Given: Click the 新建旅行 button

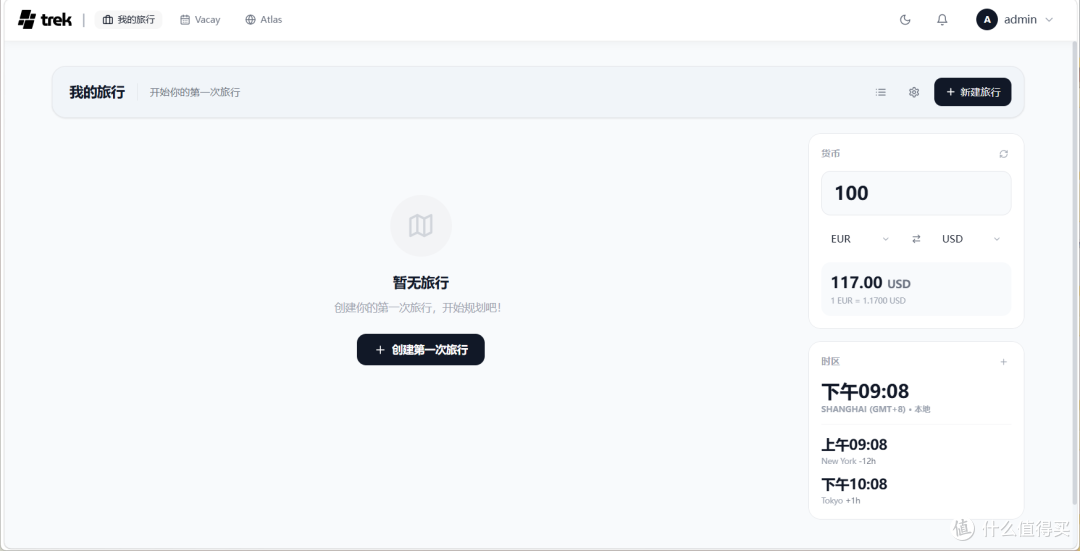Looking at the screenshot, I should (x=973, y=92).
